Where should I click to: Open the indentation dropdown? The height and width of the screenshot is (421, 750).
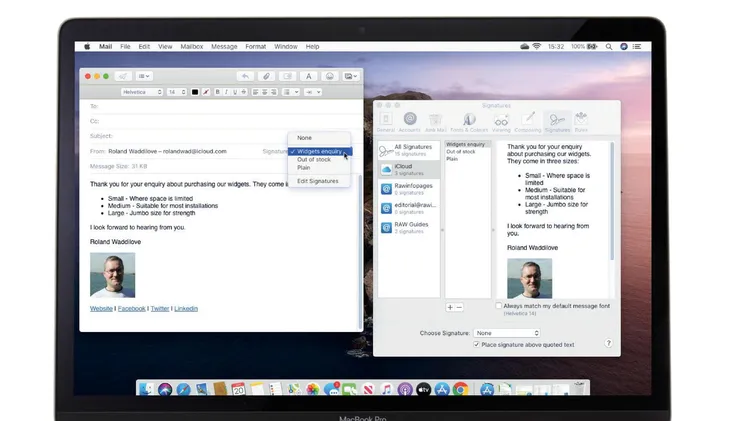(313, 92)
